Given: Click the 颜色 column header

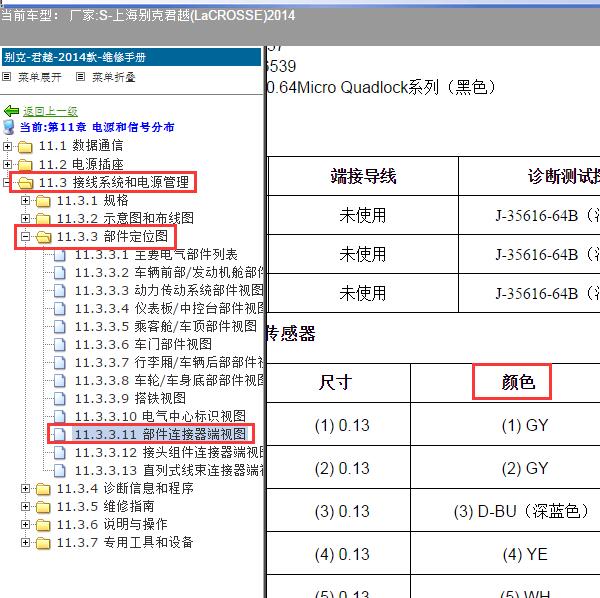Looking at the screenshot, I should coord(518,382).
